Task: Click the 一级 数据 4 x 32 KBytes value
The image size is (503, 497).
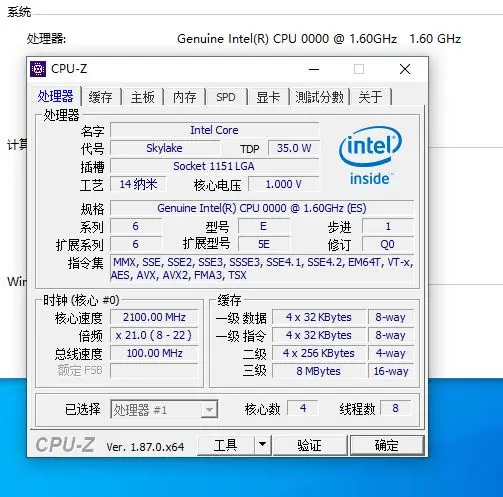Action: [319, 317]
